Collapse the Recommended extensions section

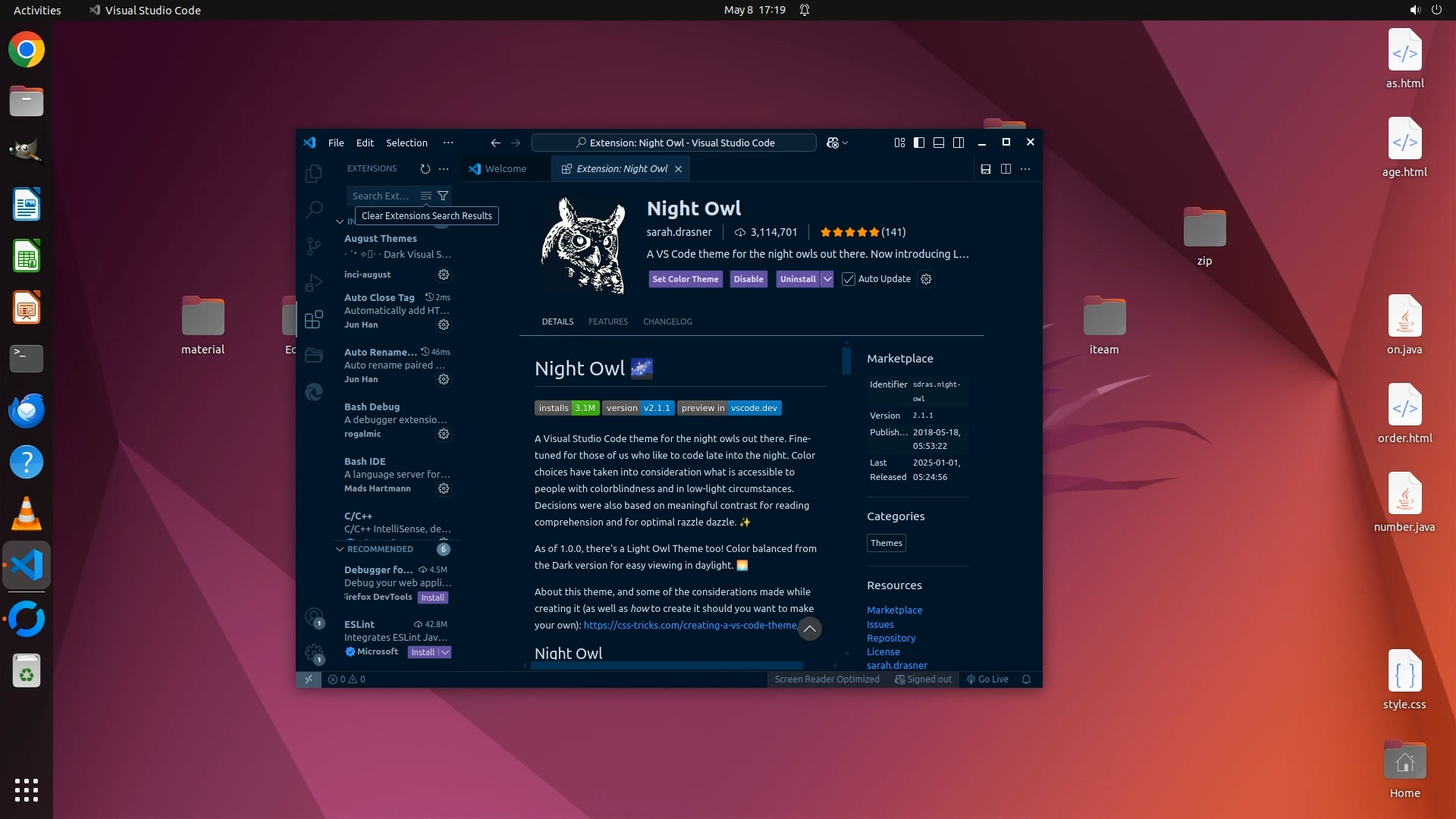[x=340, y=549]
